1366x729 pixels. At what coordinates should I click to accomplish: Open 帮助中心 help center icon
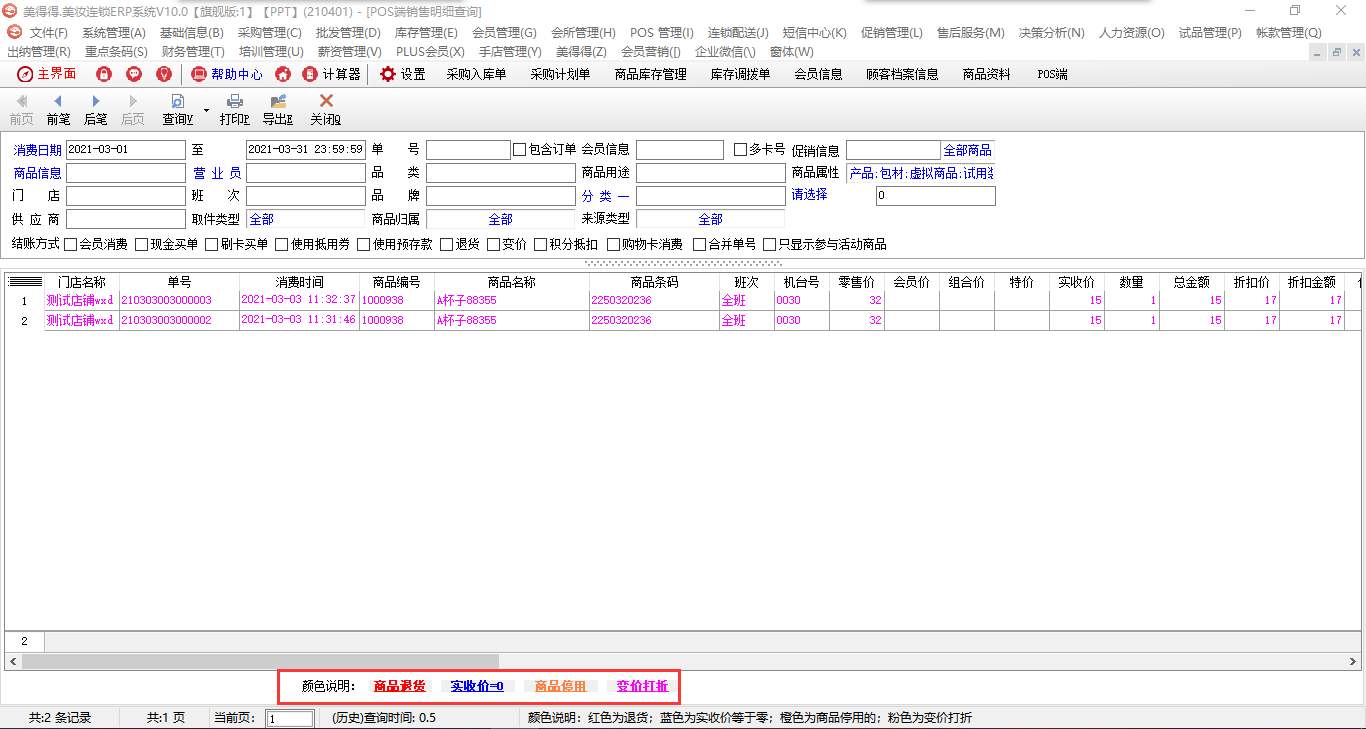(199, 74)
